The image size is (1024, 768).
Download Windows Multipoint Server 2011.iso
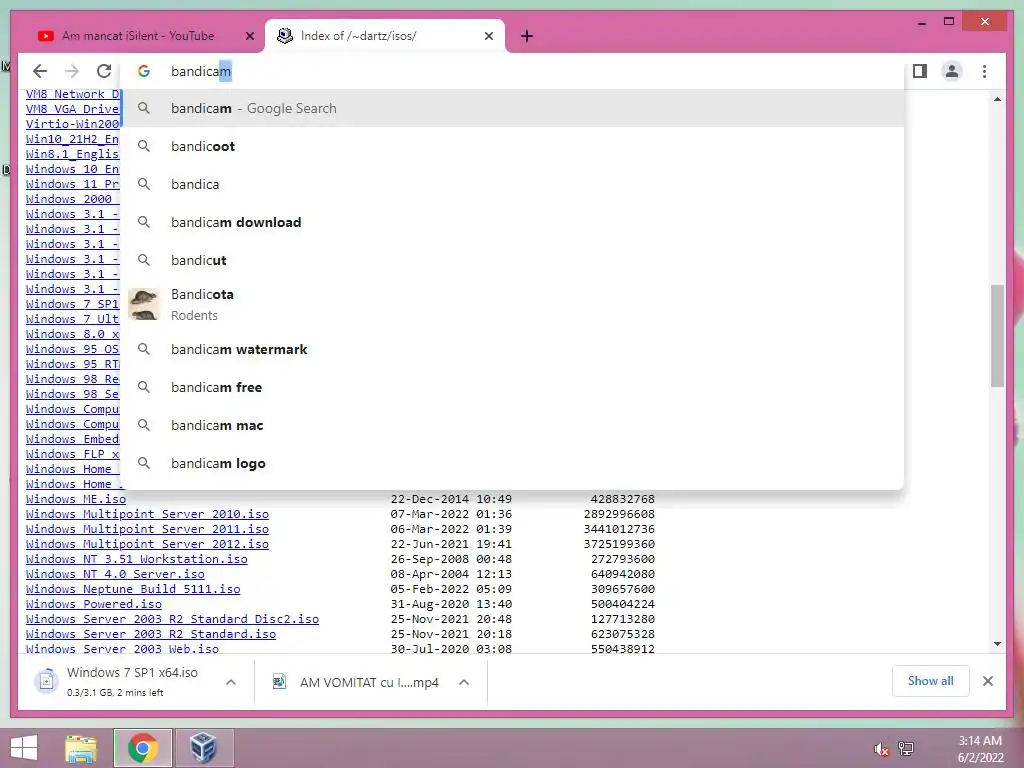tap(147, 529)
